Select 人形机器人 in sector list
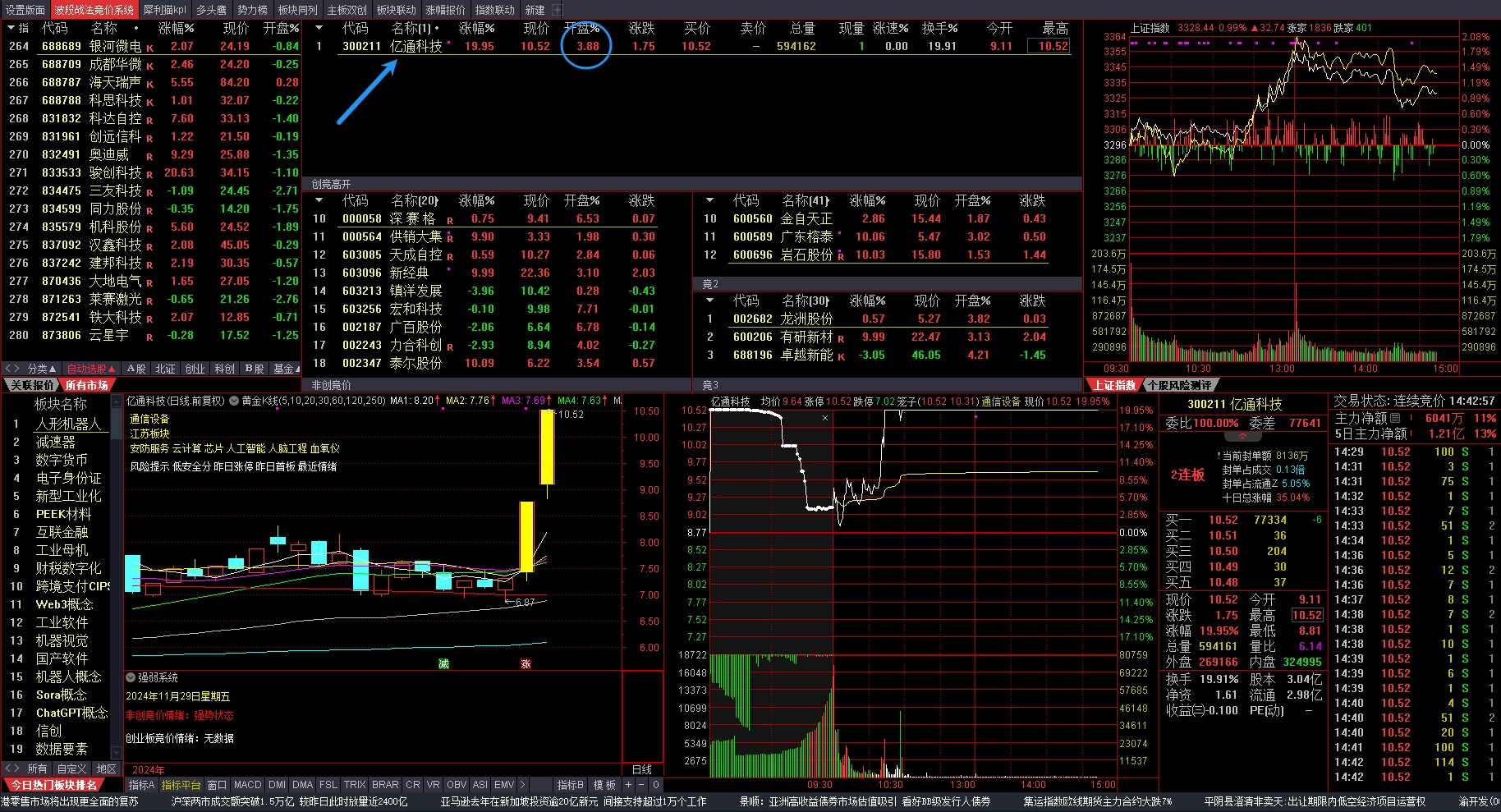 (68, 424)
